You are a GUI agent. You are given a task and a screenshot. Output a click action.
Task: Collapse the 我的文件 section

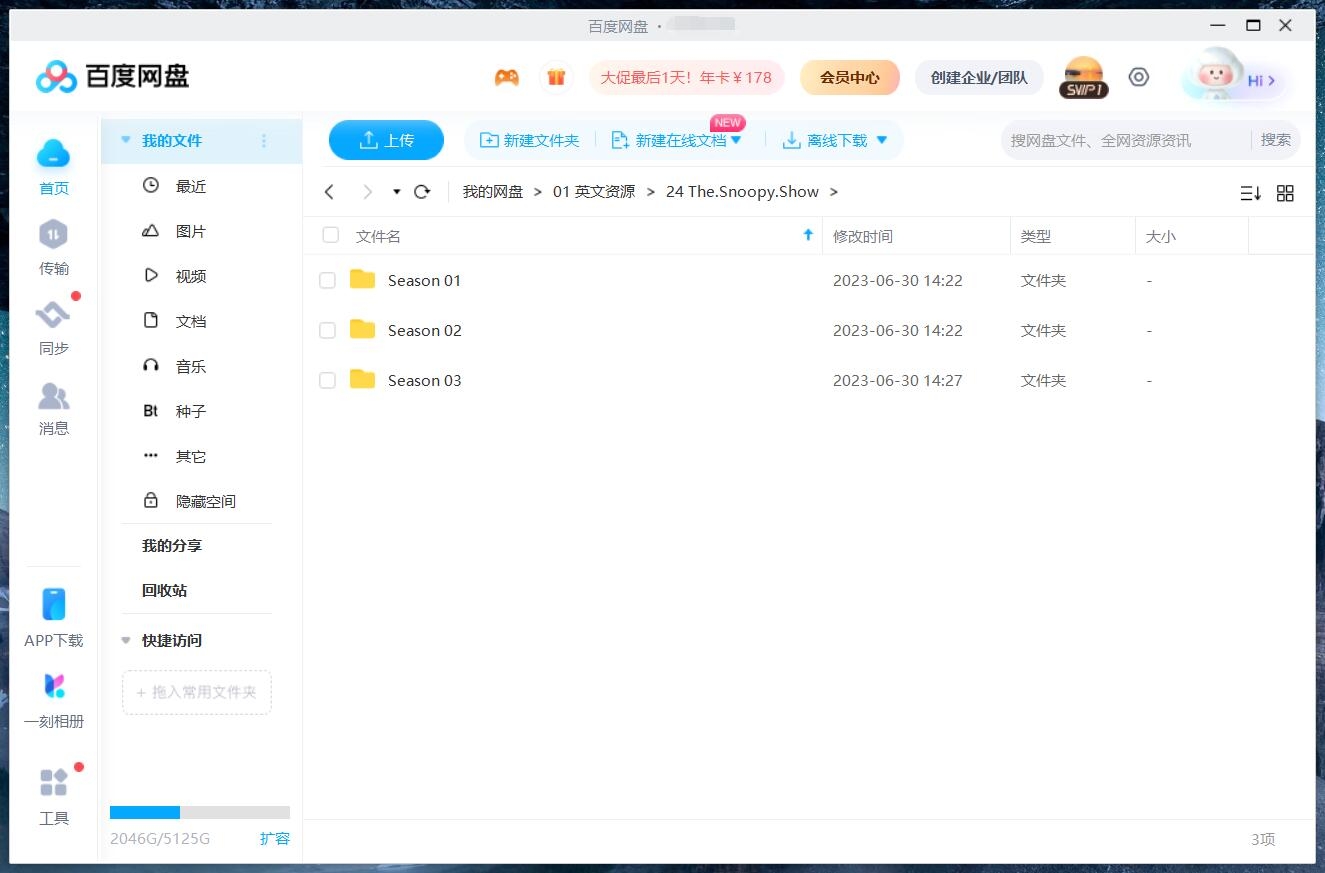point(124,142)
